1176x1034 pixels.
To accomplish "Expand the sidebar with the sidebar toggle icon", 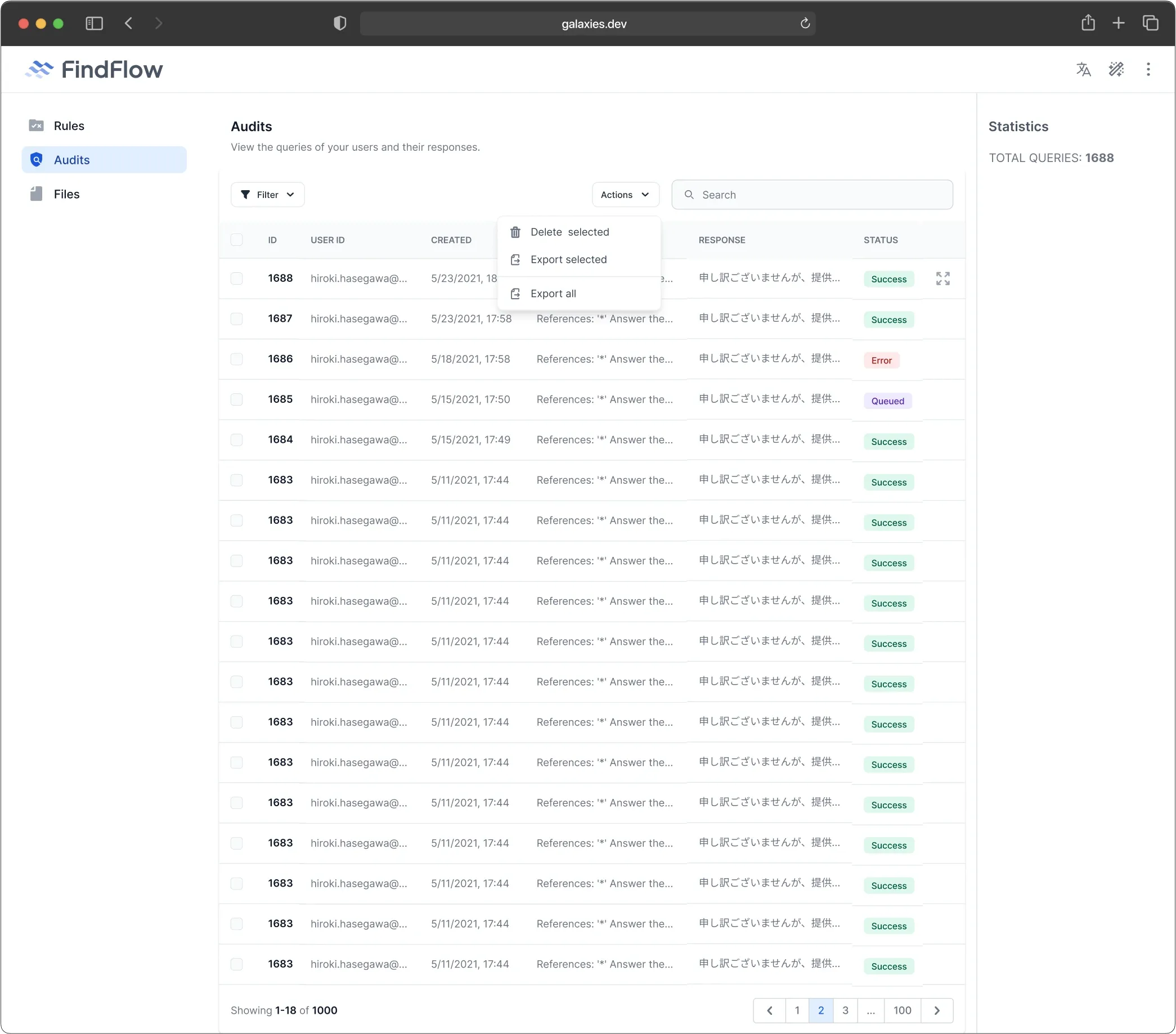I will pyautogui.click(x=94, y=24).
